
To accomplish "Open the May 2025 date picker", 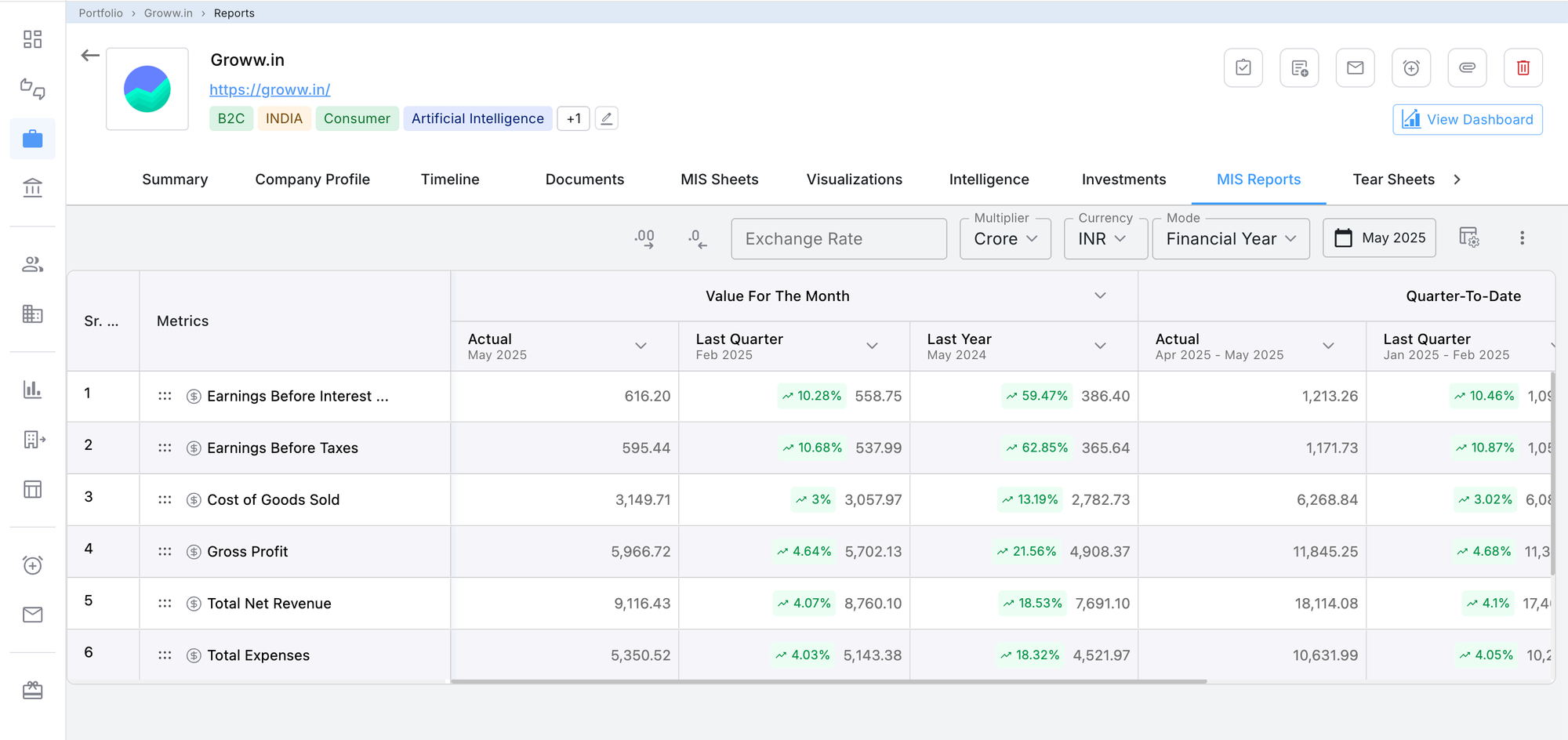I will pos(1379,238).
